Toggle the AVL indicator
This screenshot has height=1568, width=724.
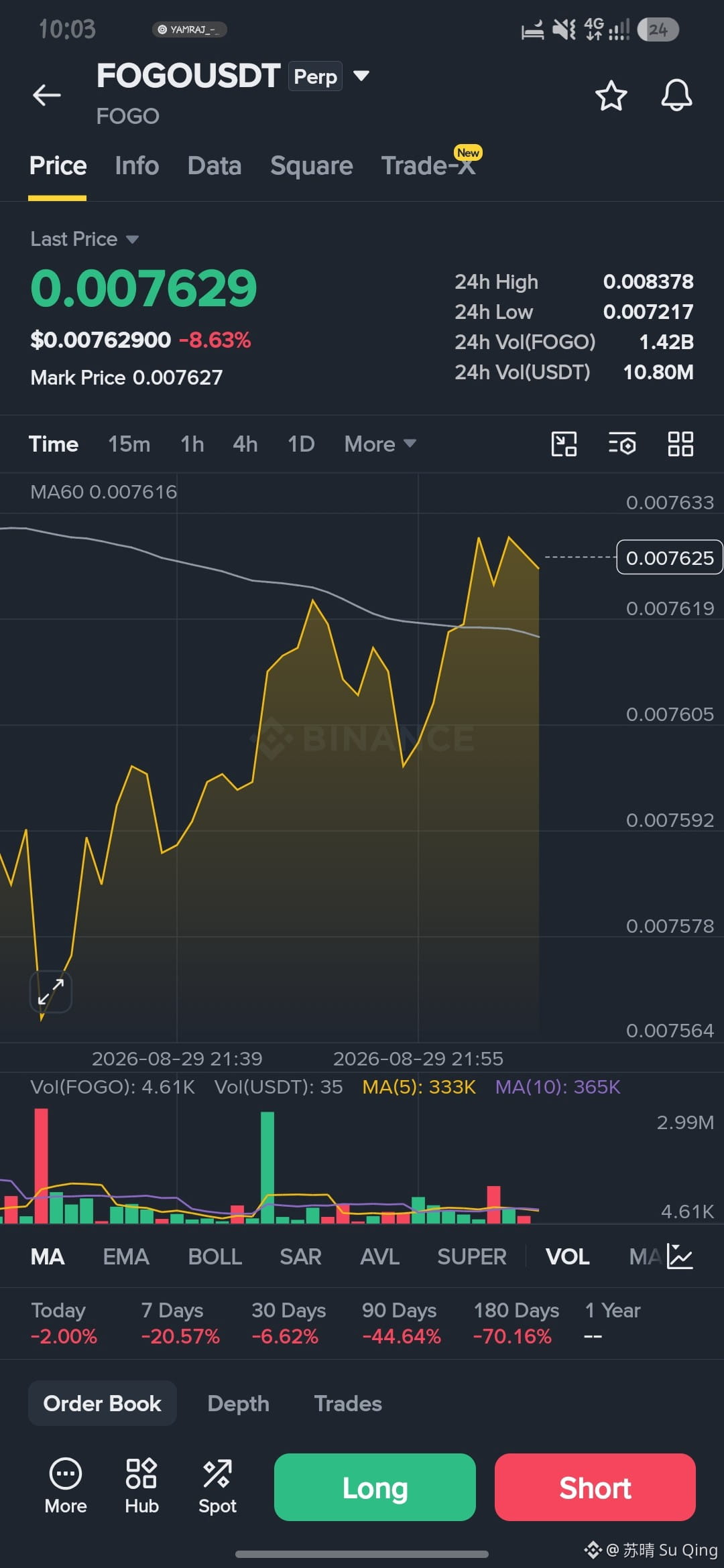point(380,1256)
